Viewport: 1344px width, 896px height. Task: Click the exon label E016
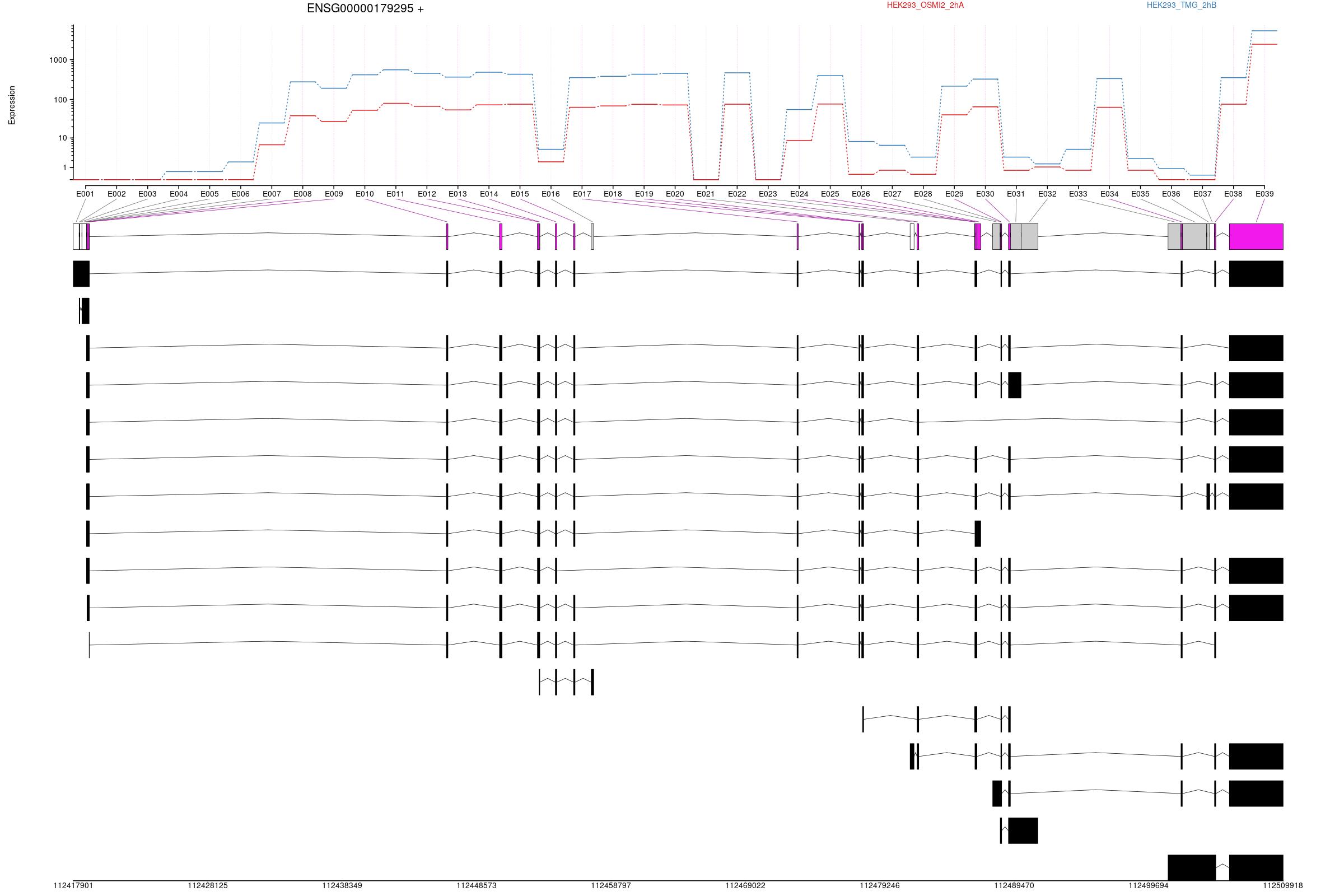[x=551, y=194]
